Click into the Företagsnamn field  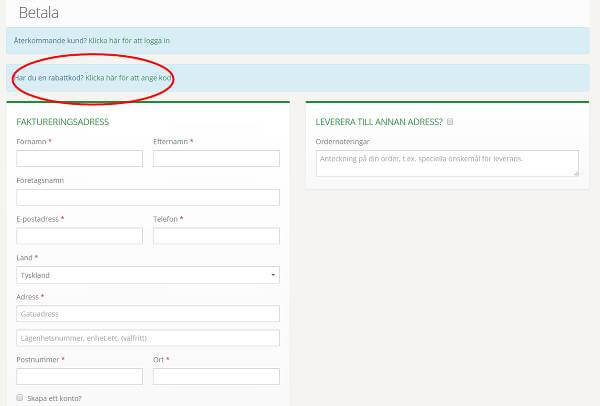[x=148, y=197]
